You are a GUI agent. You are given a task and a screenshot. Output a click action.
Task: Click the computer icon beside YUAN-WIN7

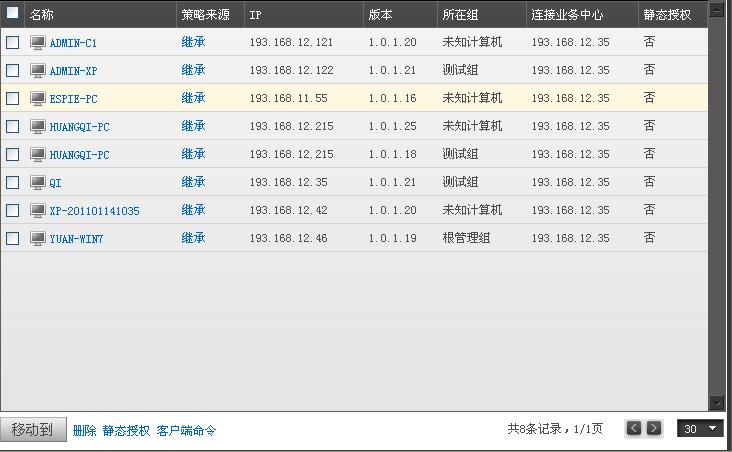(x=38, y=239)
